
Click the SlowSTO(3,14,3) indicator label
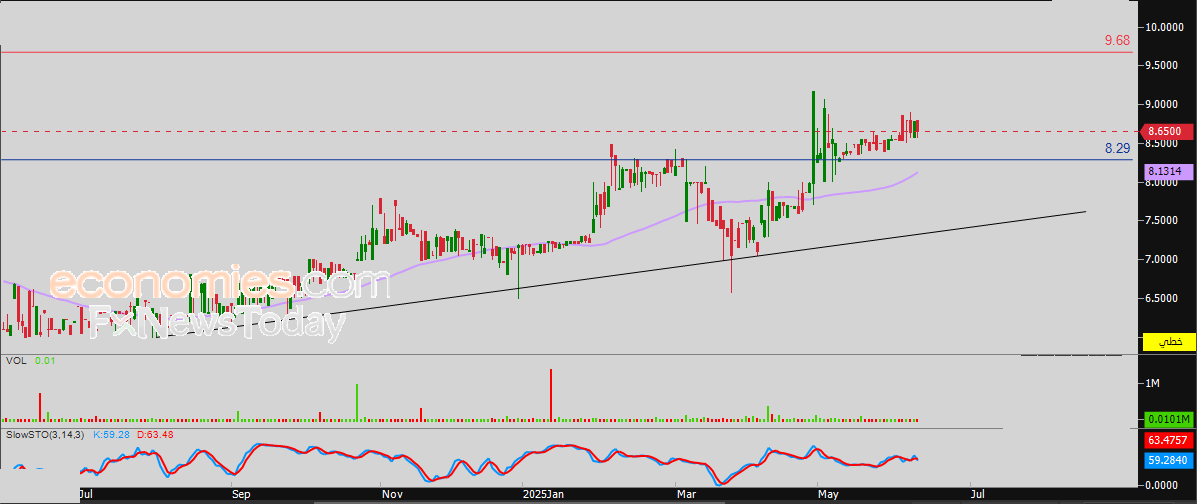coord(45,435)
